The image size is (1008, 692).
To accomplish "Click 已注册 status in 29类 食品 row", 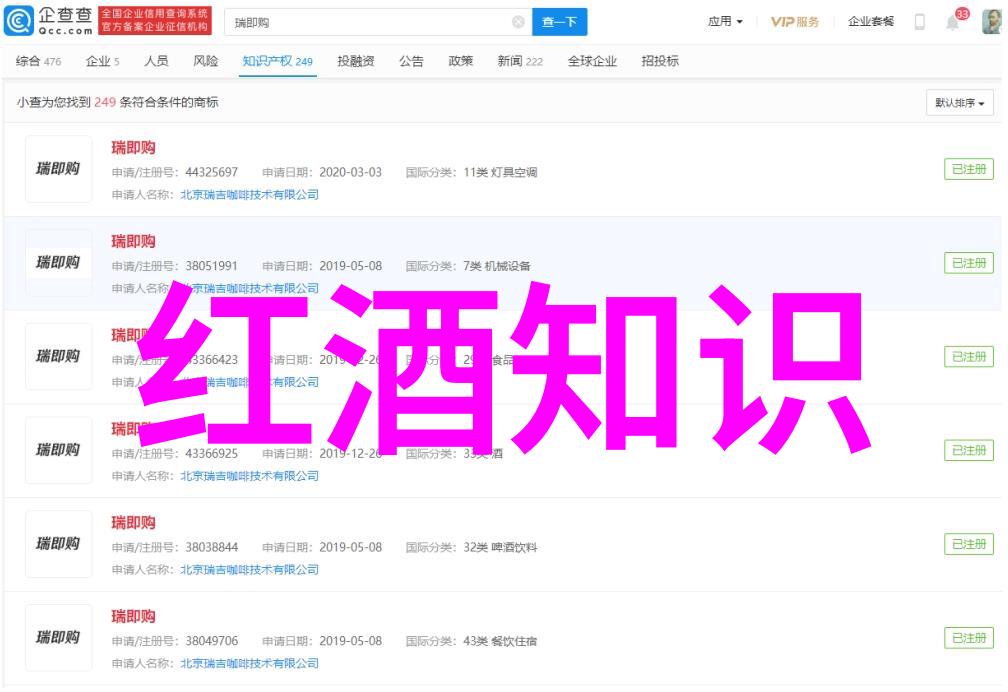I will (x=969, y=357).
